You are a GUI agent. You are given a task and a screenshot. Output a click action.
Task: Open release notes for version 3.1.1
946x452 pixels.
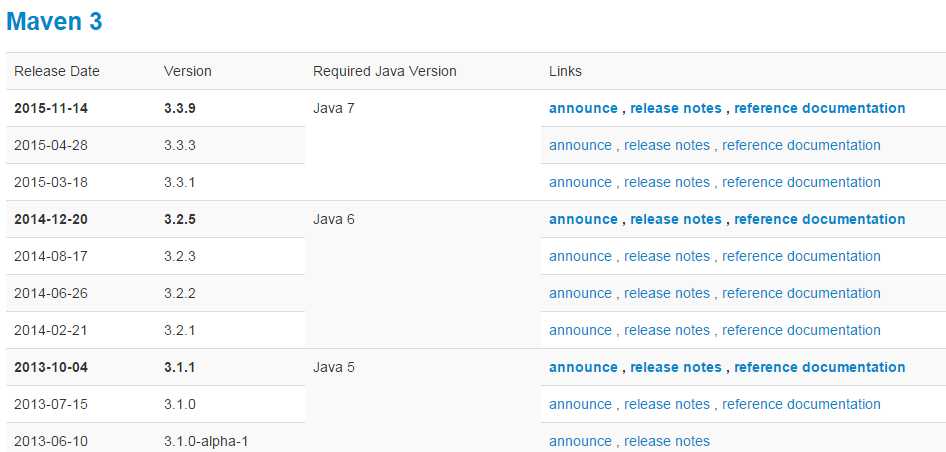(676, 367)
